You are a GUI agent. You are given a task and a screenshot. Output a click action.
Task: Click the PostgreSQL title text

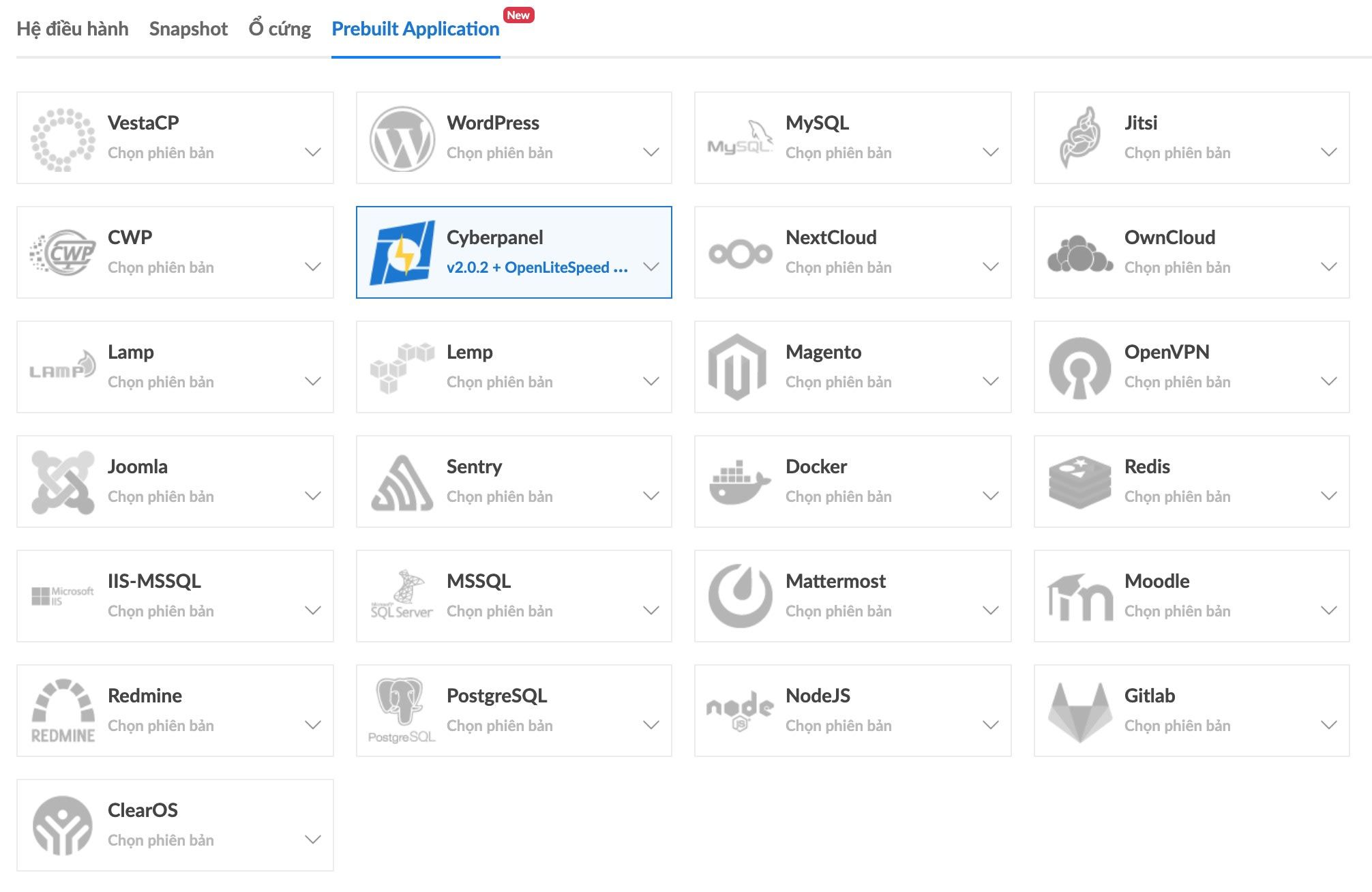coord(496,696)
